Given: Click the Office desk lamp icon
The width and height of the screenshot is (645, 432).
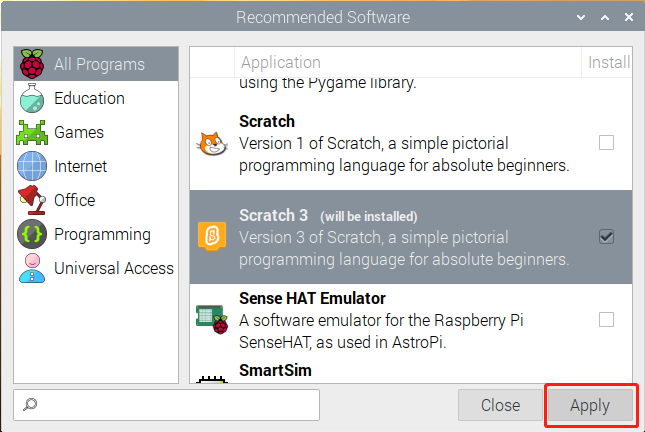Looking at the screenshot, I should click(32, 200).
